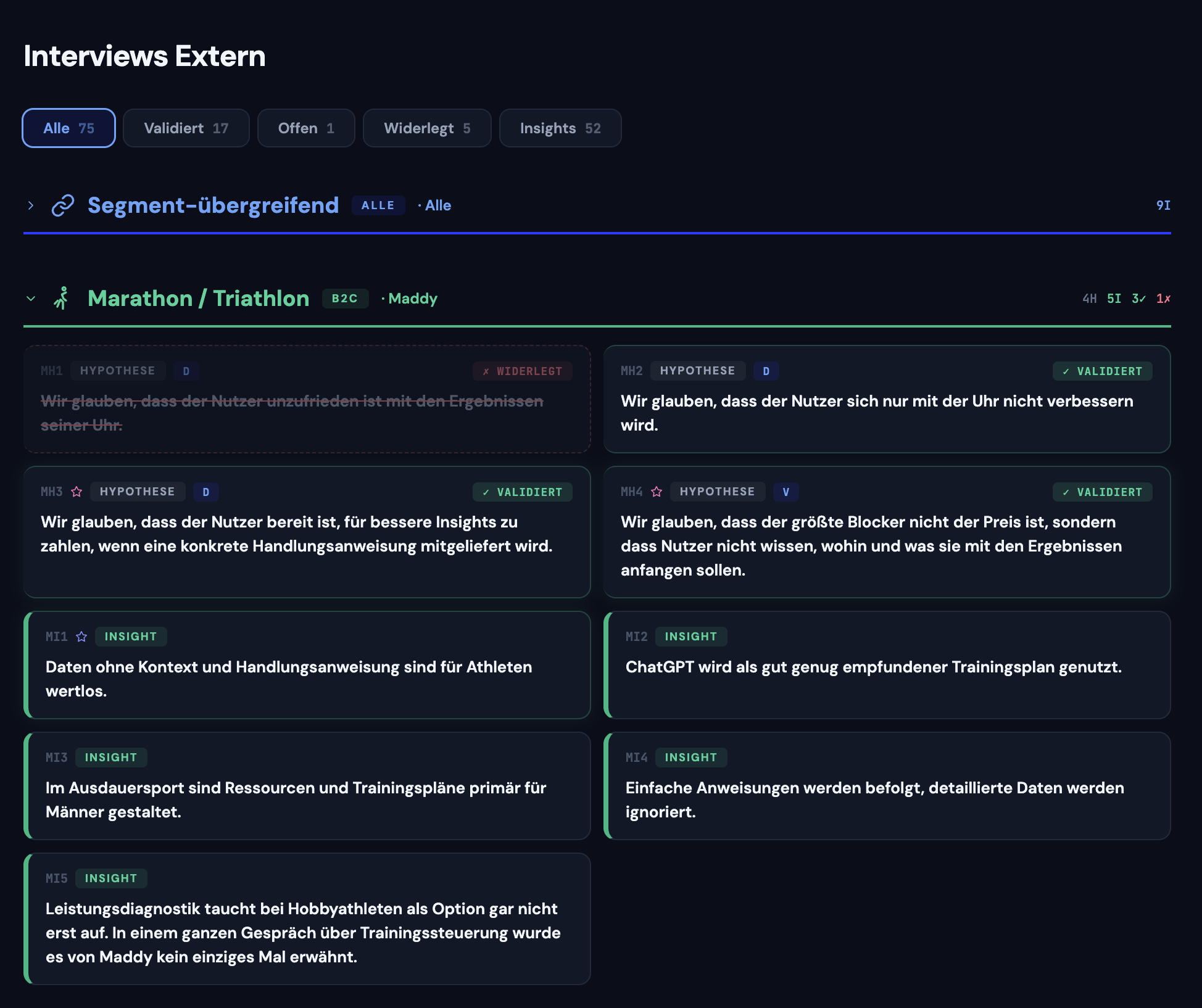This screenshot has height=1008, width=1202.
Task: Open insight MI4 about Einfache Anweisungen
Action: point(875,799)
